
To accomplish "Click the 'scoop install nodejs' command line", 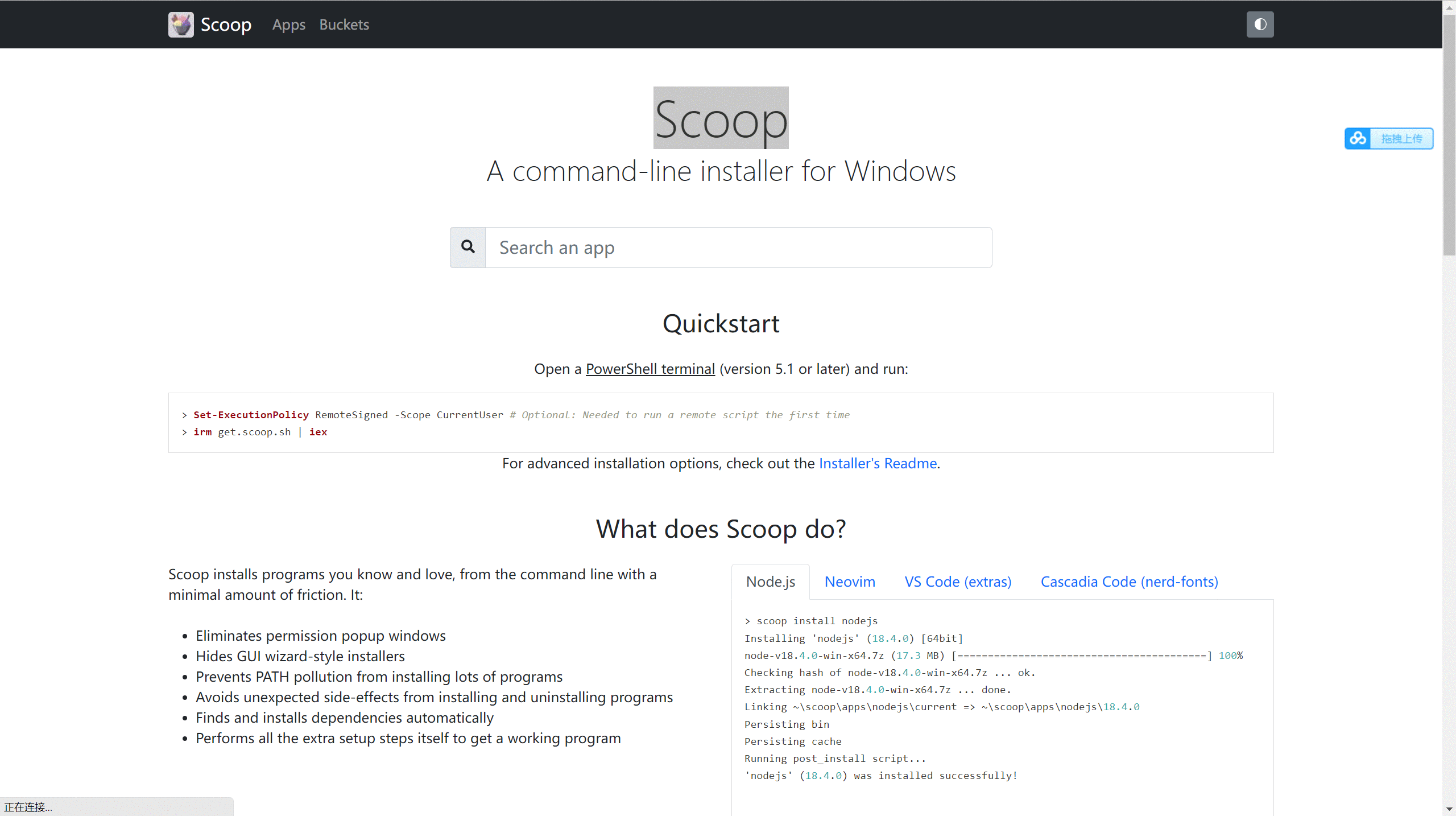I will [811, 621].
